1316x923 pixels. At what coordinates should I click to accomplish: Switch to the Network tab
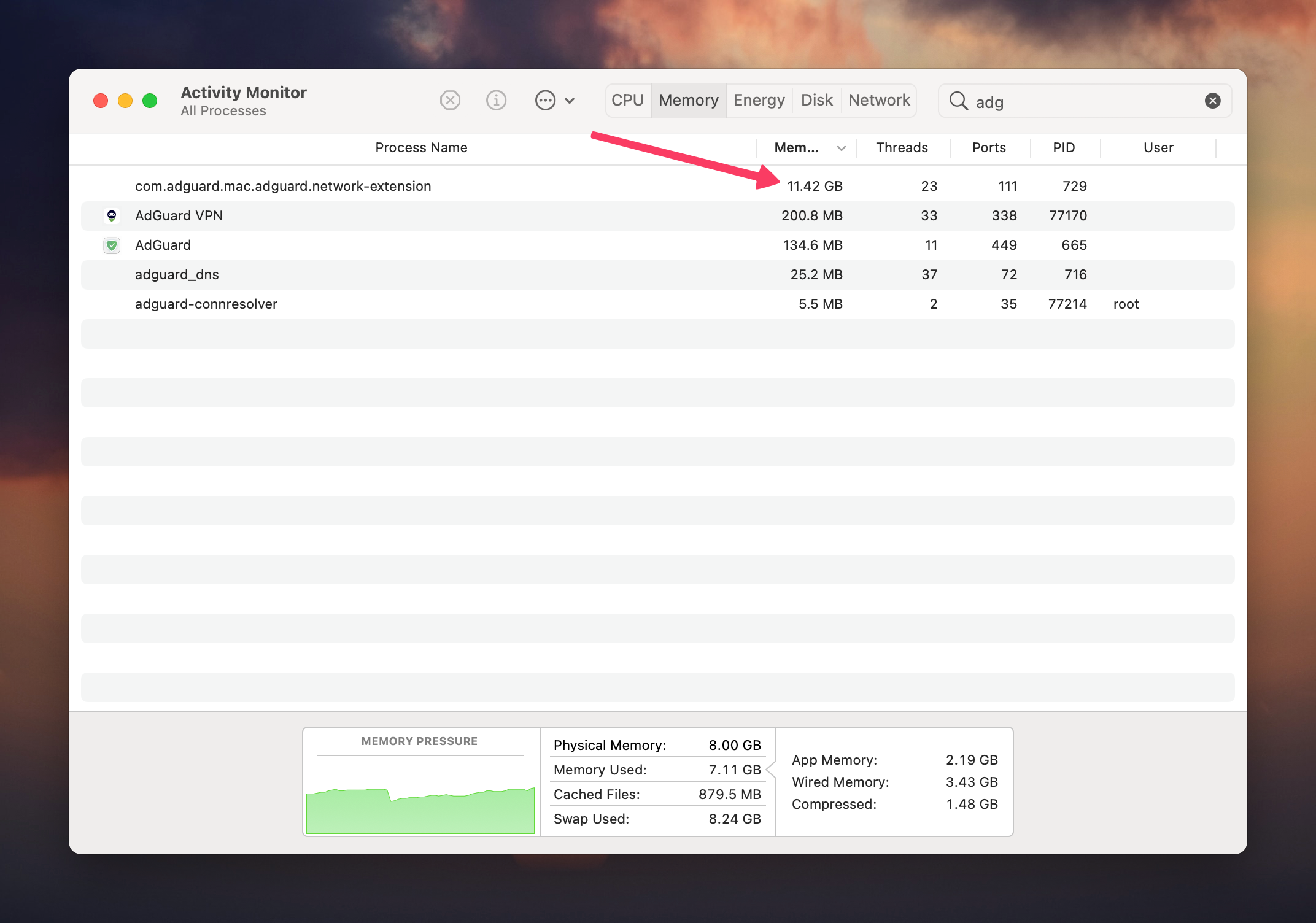[x=878, y=100]
